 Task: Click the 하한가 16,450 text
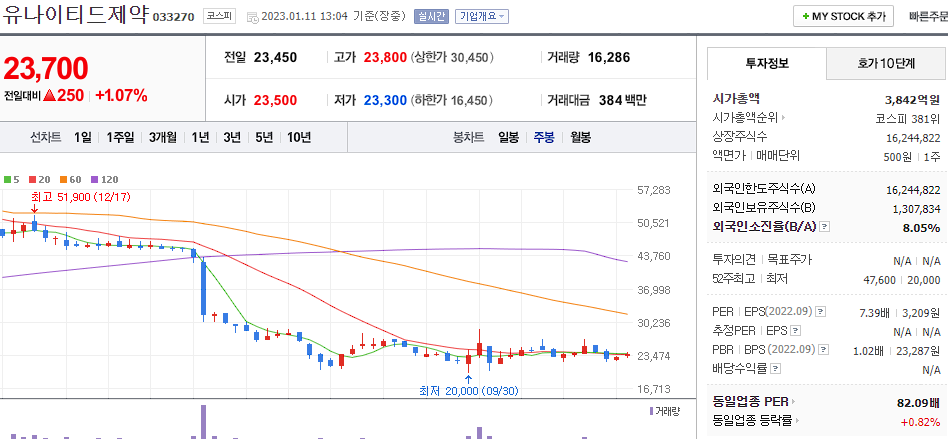(453, 100)
